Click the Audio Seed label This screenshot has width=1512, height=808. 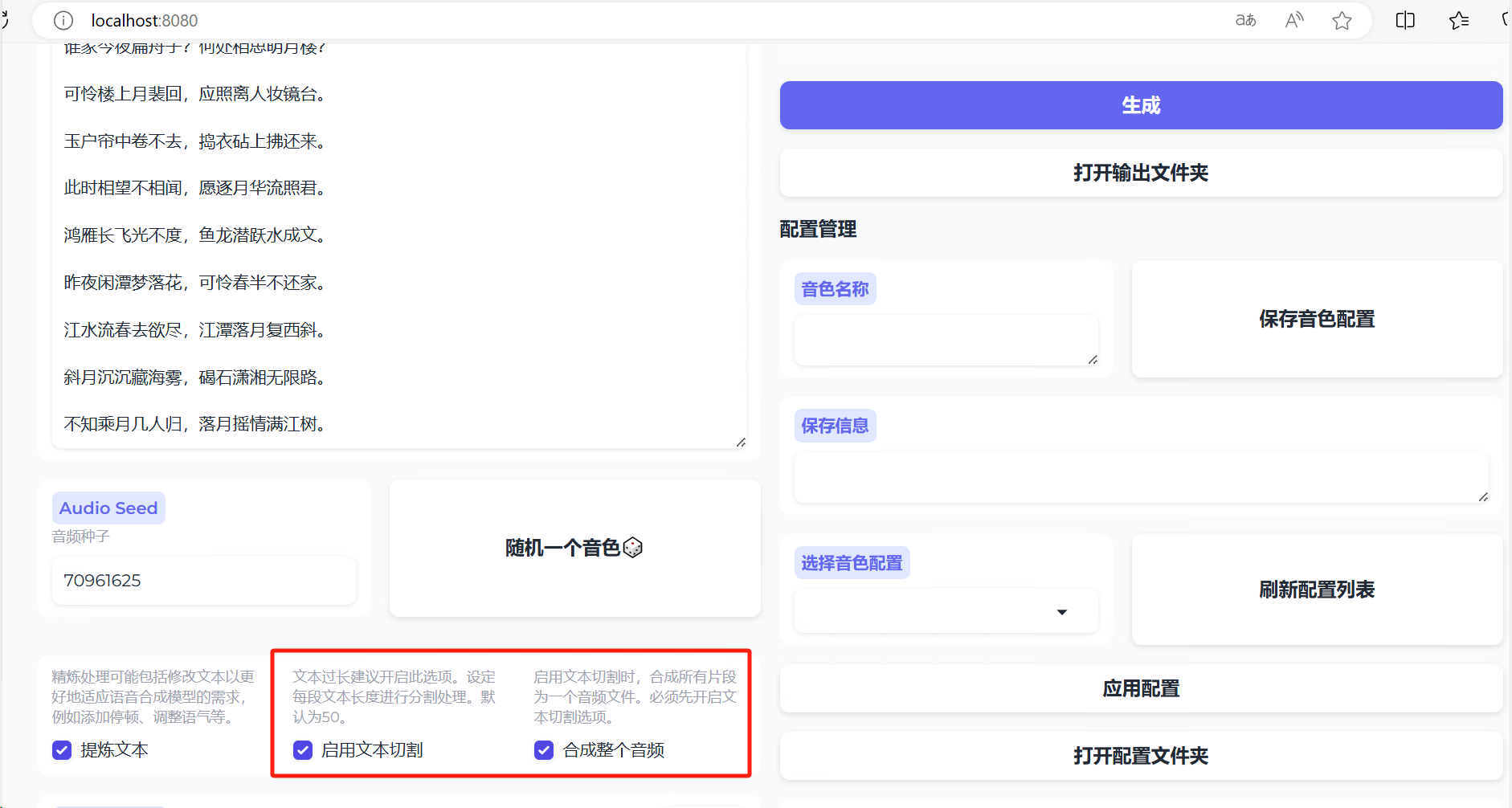click(108, 508)
